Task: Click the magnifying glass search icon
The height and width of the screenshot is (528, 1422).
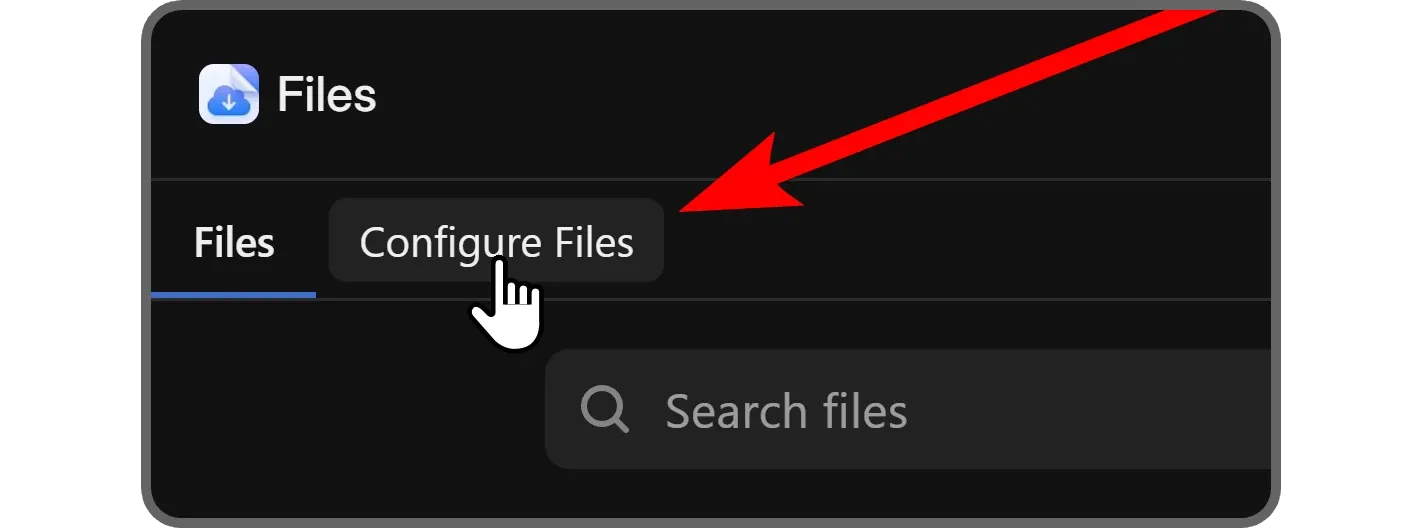Action: [606, 410]
